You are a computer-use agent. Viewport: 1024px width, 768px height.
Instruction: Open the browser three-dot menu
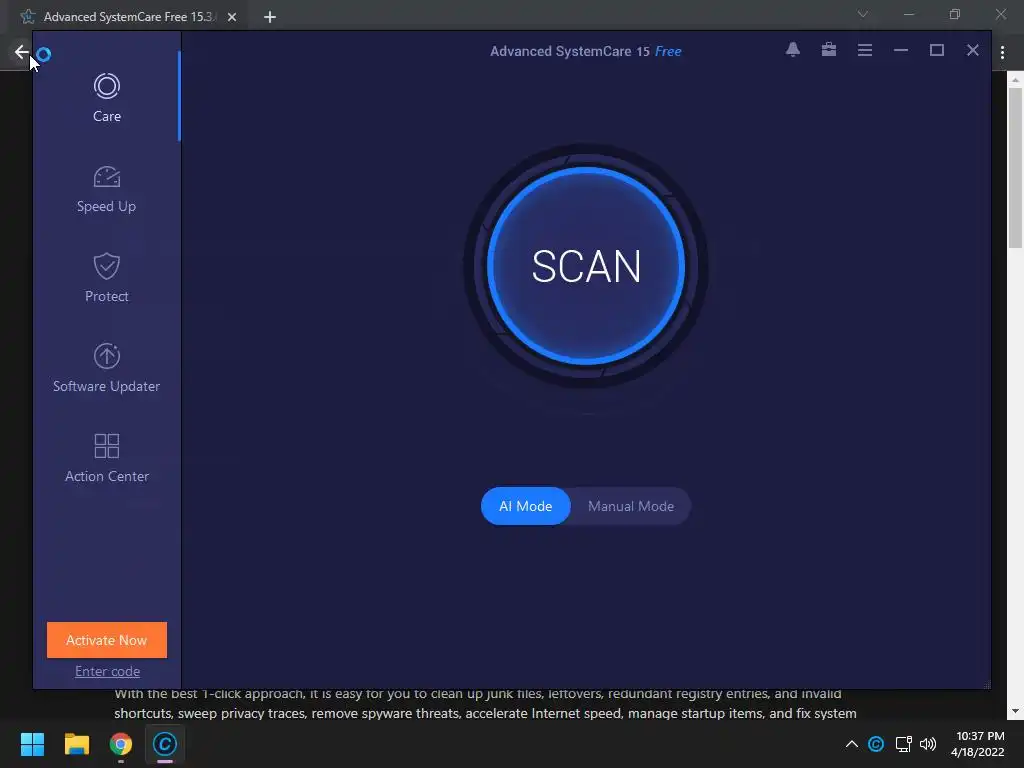(x=1002, y=52)
